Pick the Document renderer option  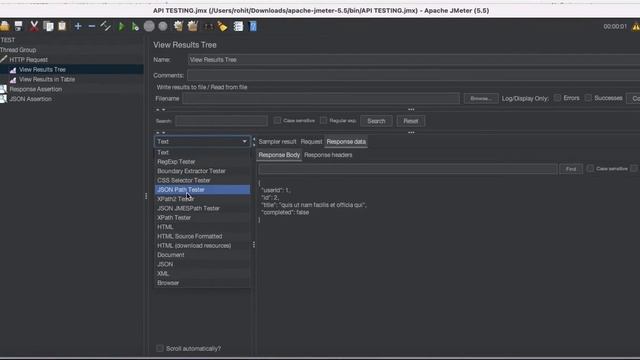202,255
